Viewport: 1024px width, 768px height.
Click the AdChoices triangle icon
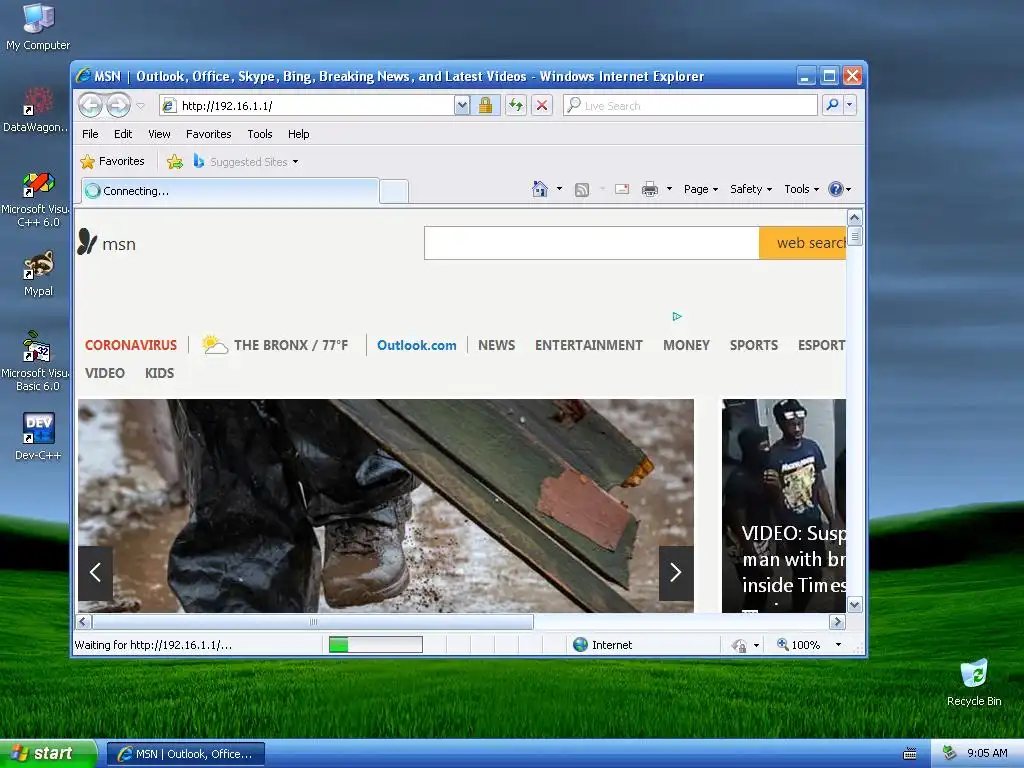[677, 316]
